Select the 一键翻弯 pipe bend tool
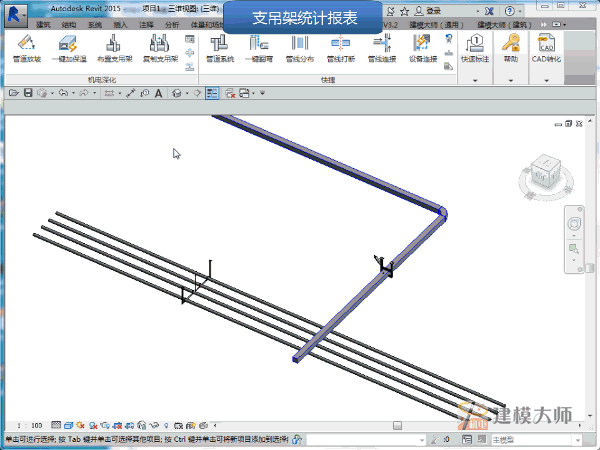Image resolution: width=600 pixels, height=450 pixels. point(259,48)
